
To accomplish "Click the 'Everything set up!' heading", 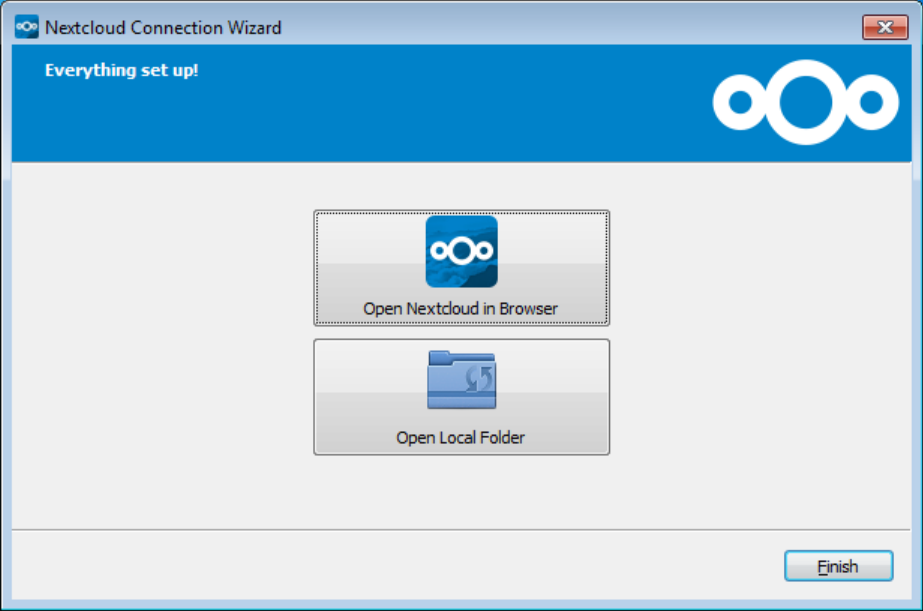I will tap(122, 71).
